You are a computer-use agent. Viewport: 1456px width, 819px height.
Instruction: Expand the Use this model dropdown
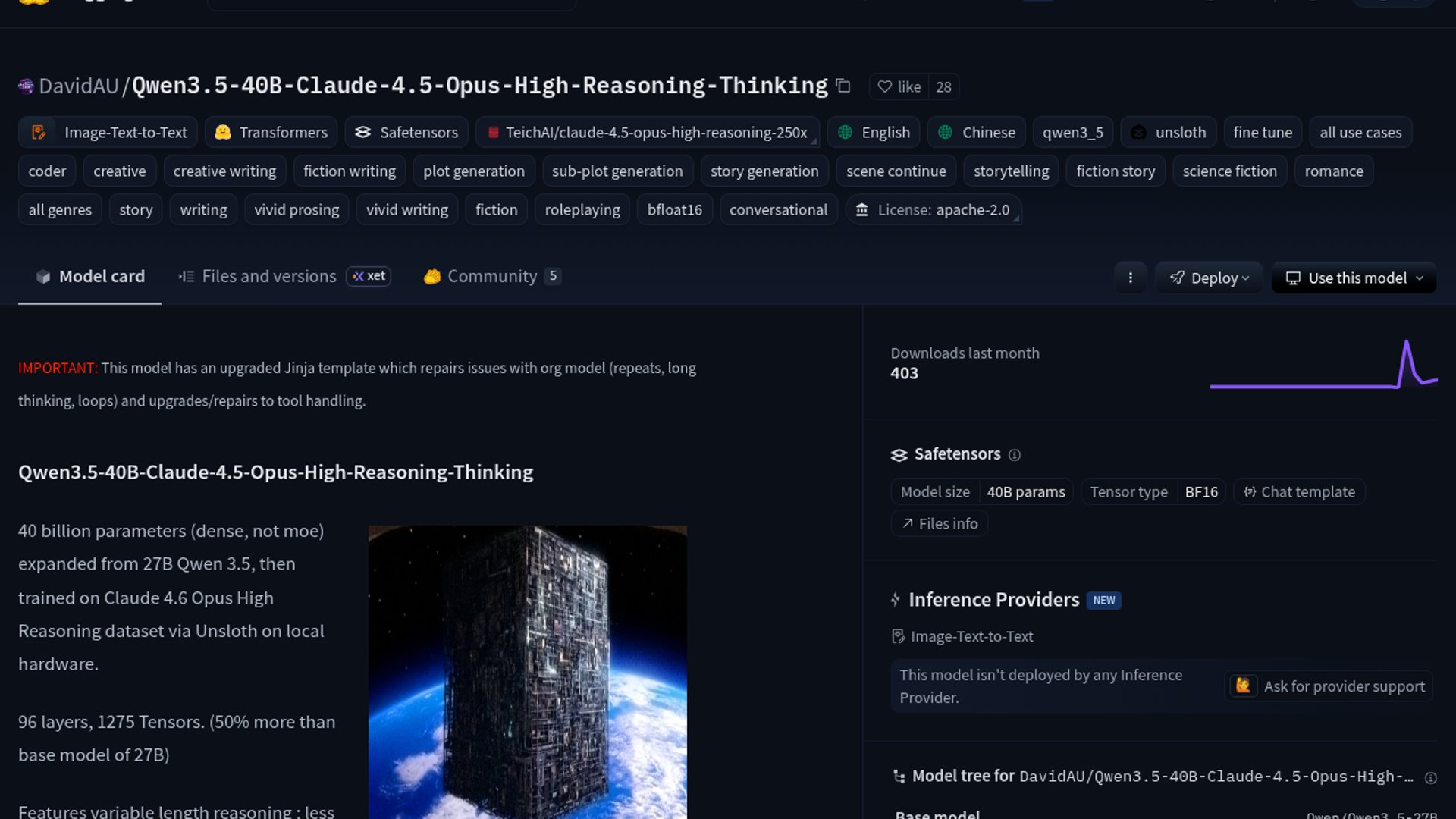[x=1354, y=278]
